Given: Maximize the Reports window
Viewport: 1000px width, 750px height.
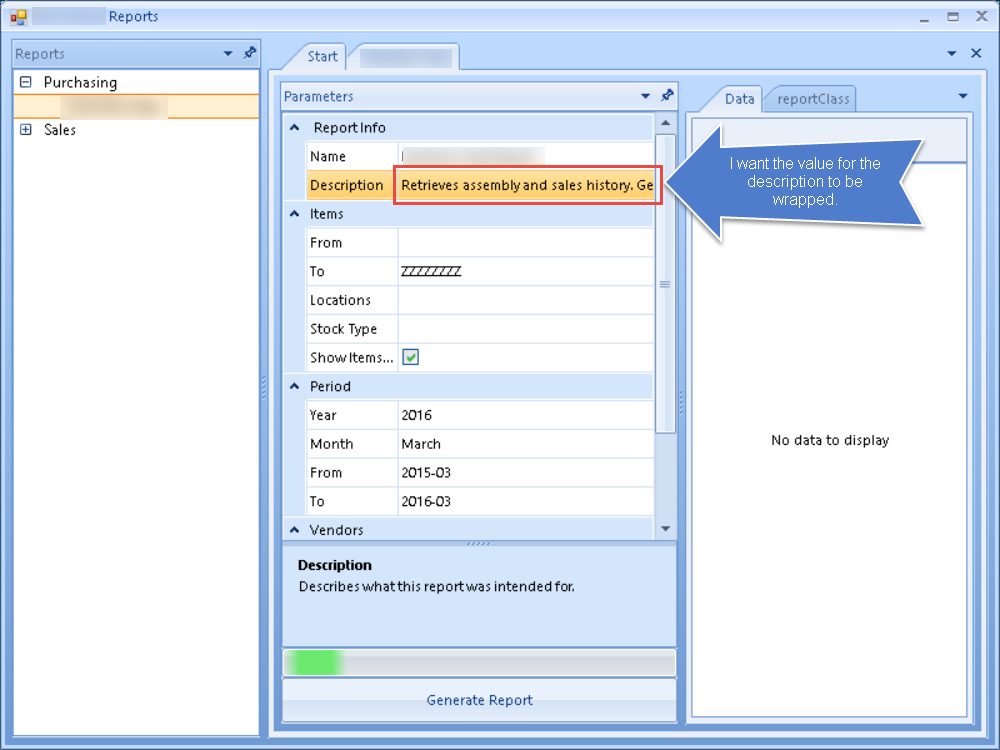Looking at the screenshot, I should coord(953,17).
